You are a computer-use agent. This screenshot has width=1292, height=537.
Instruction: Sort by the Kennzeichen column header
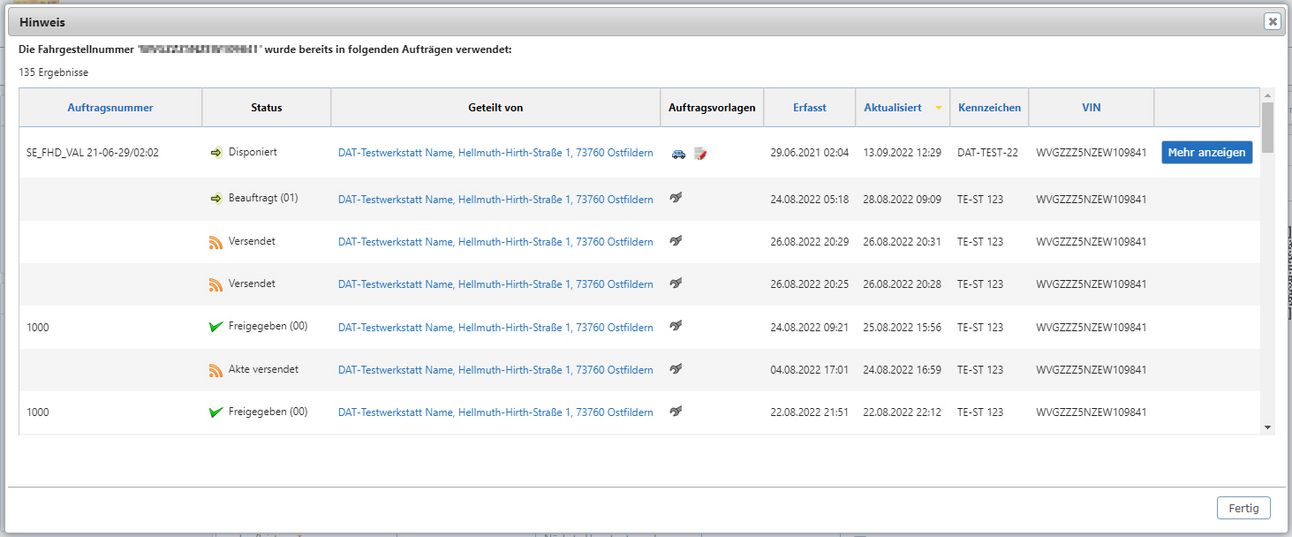point(989,108)
